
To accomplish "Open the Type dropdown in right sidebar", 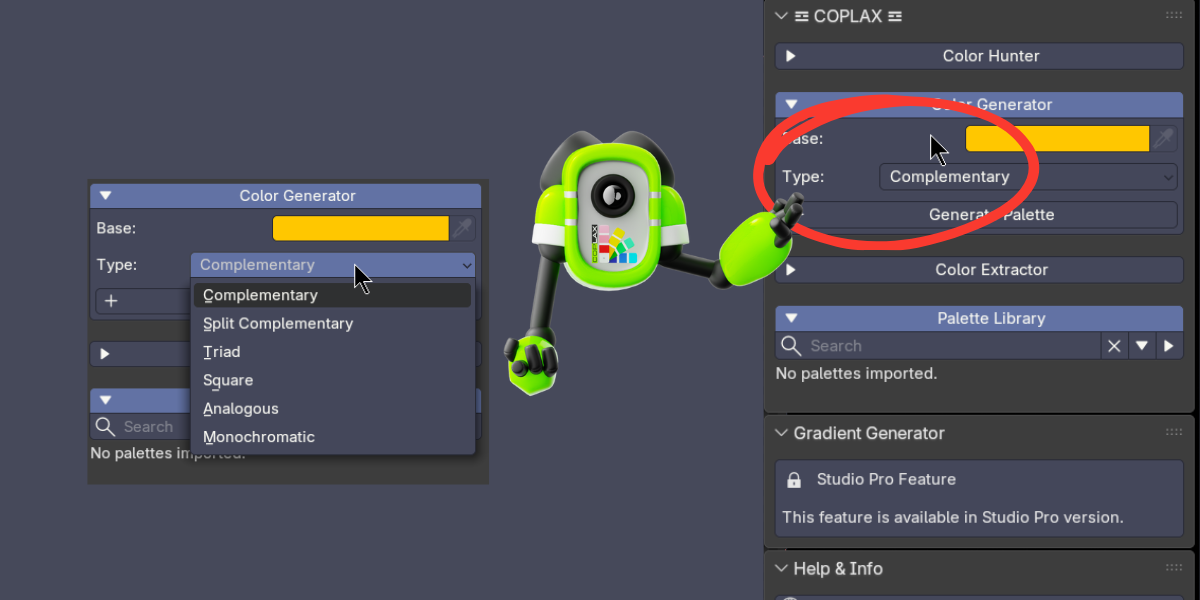I will tap(1028, 177).
